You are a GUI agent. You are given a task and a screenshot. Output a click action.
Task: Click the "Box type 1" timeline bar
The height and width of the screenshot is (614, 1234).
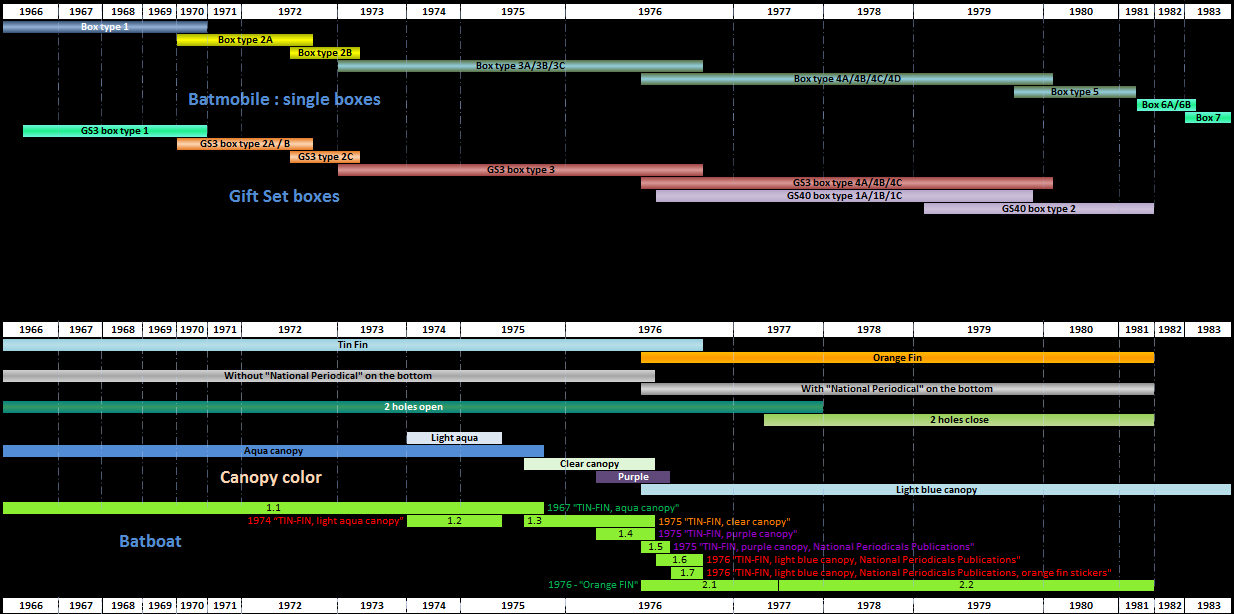(x=105, y=27)
